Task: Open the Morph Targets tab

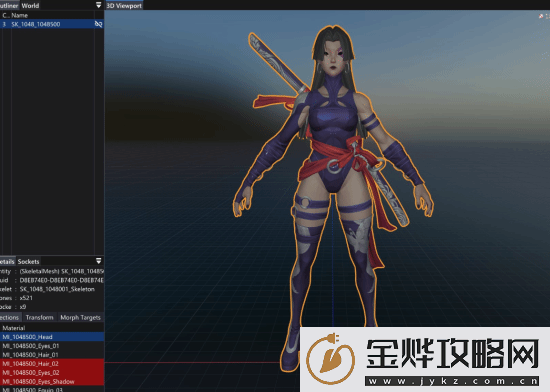Action: click(80, 317)
